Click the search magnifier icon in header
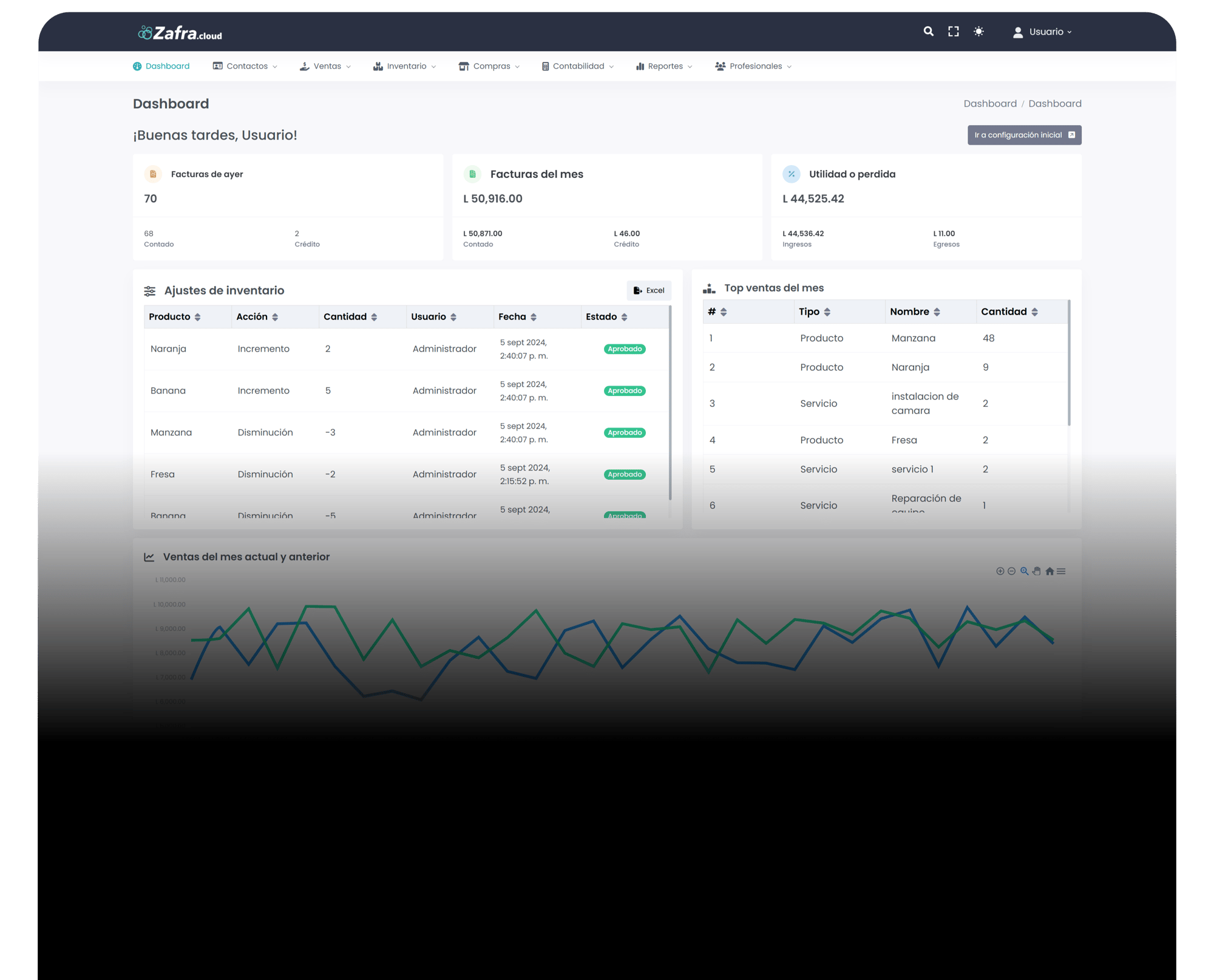 click(x=928, y=31)
